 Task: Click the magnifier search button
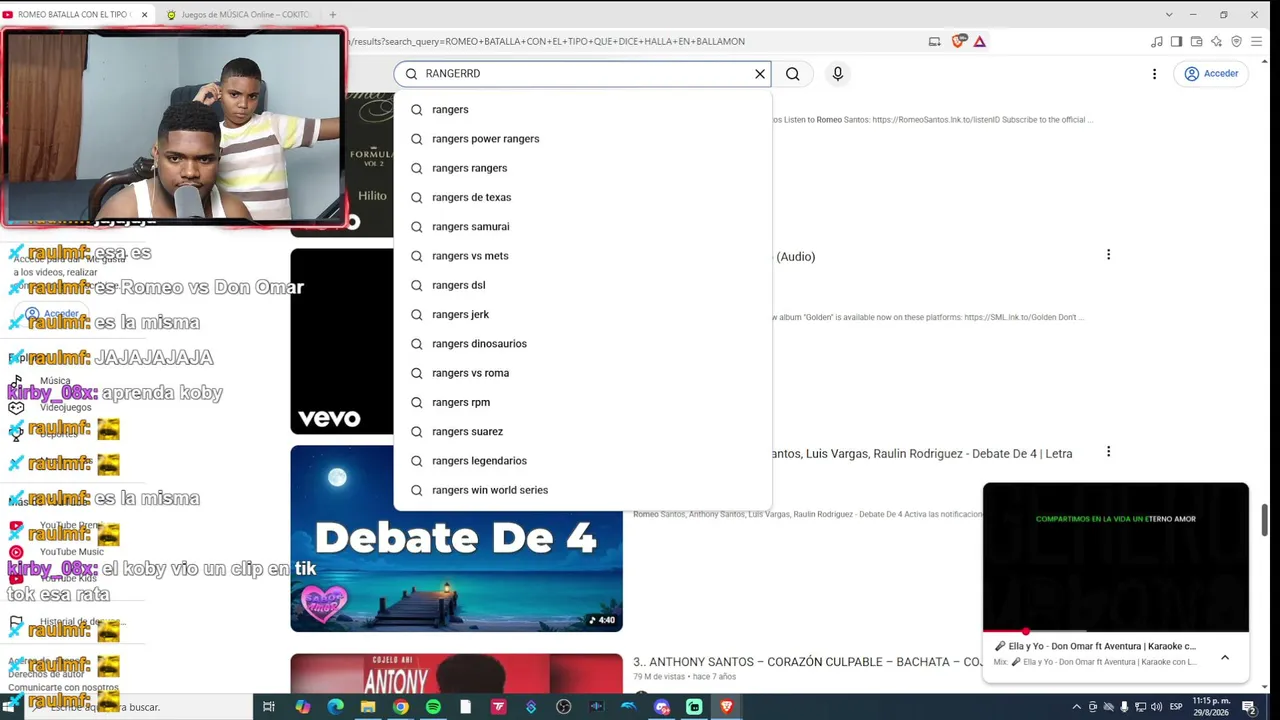(792, 73)
